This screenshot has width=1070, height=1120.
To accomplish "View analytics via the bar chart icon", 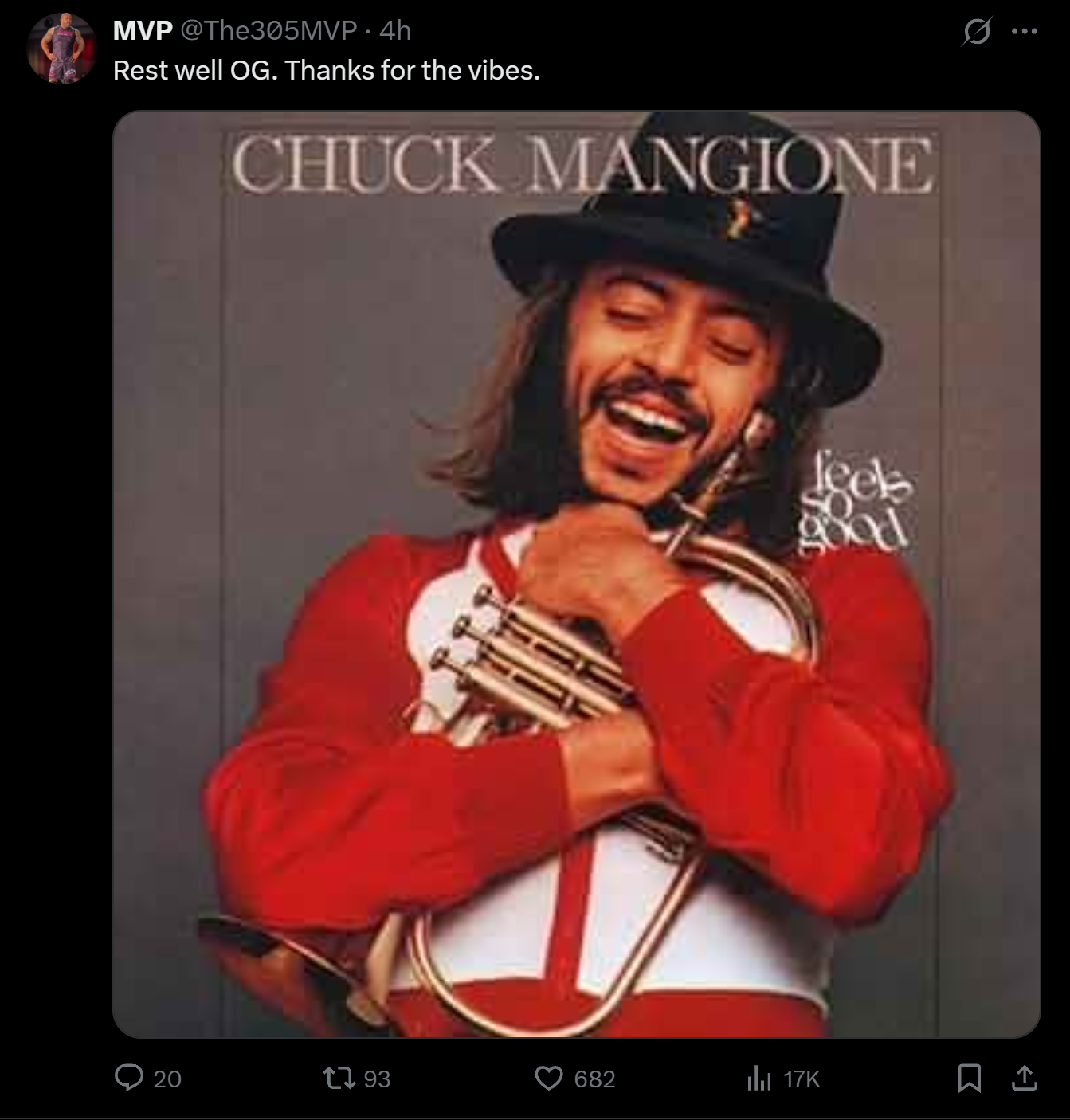I will coord(759,1079).
